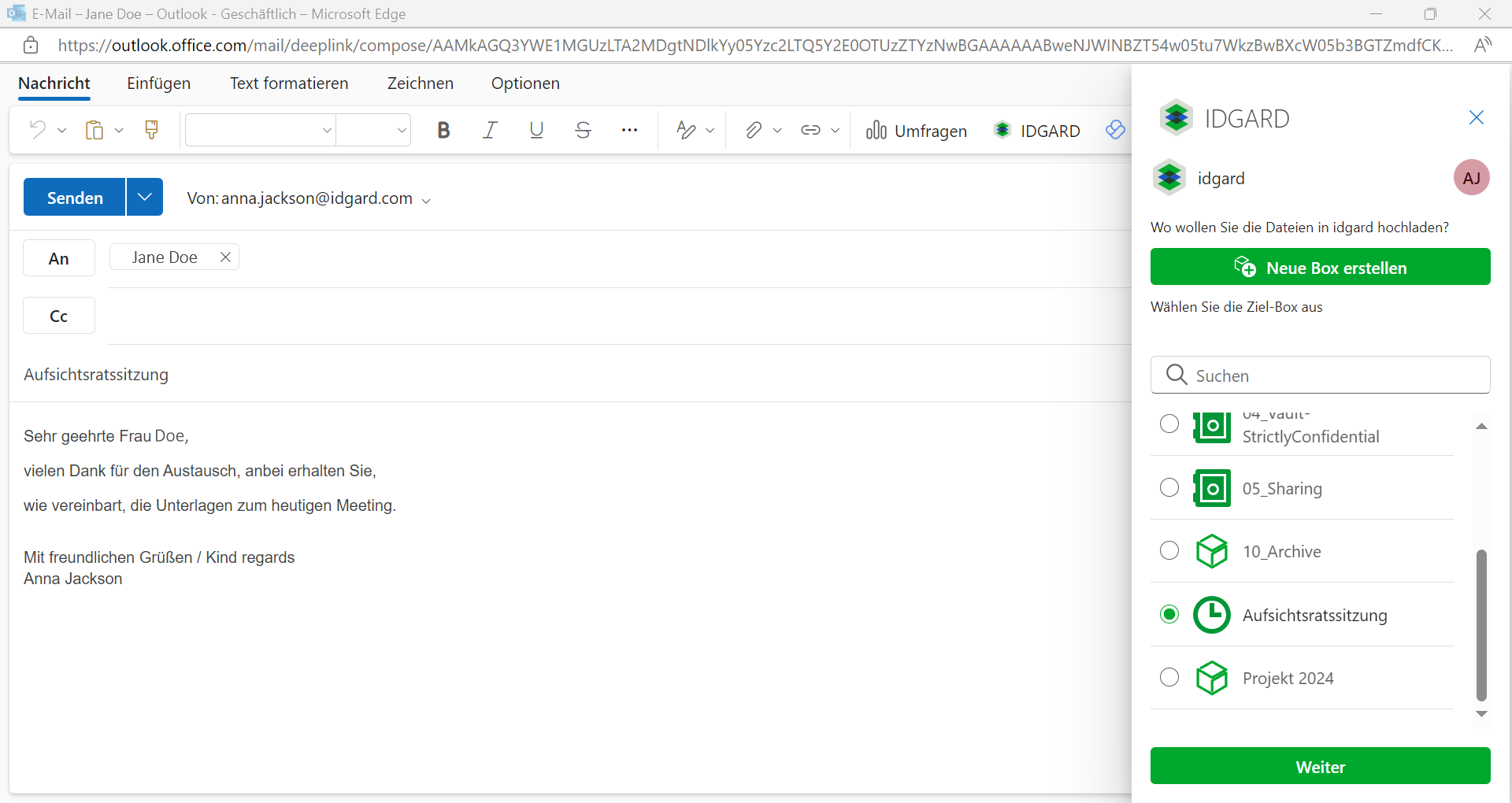This screenshot has width=1512, height=803.
Task: Click the box list scroll up arrow
Action: [x=1481, y=426]
